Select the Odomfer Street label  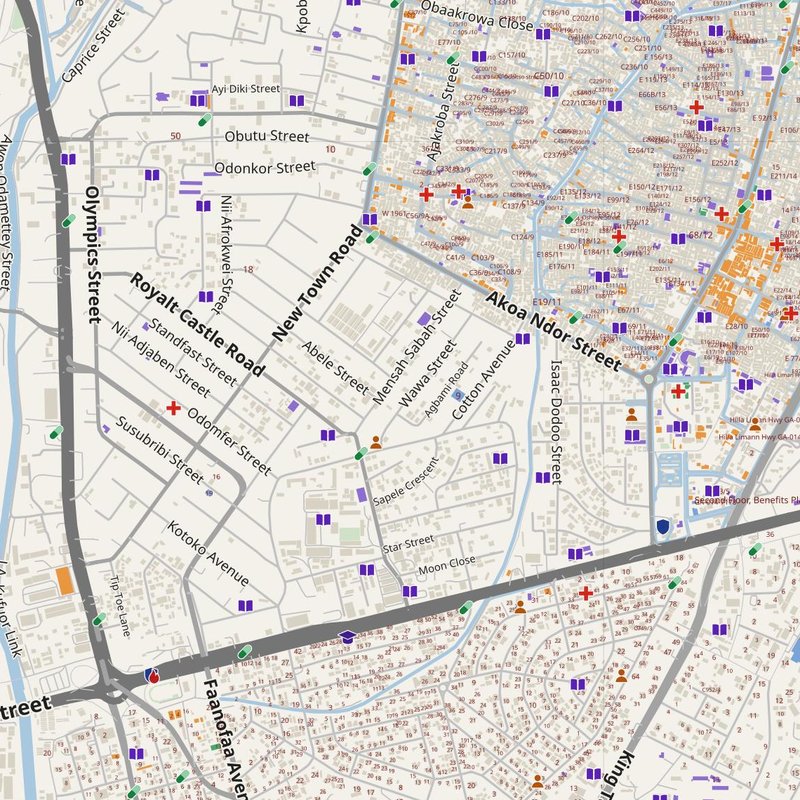(x=229, y=442)
